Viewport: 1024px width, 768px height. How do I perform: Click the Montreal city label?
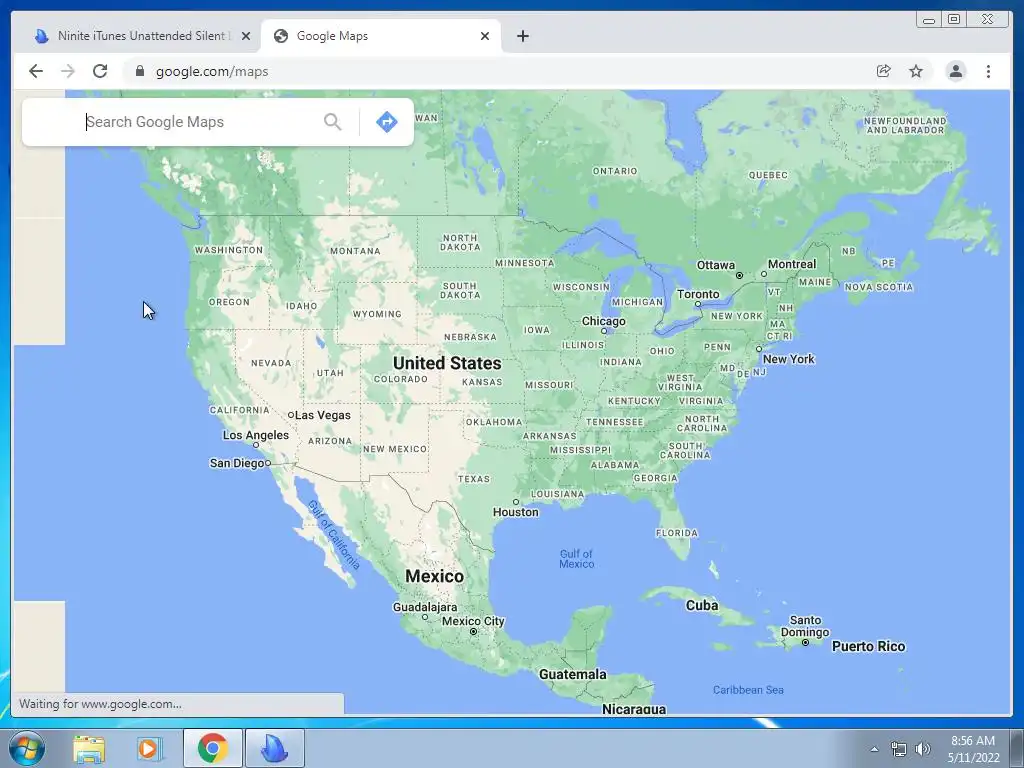tap(792, 264)
